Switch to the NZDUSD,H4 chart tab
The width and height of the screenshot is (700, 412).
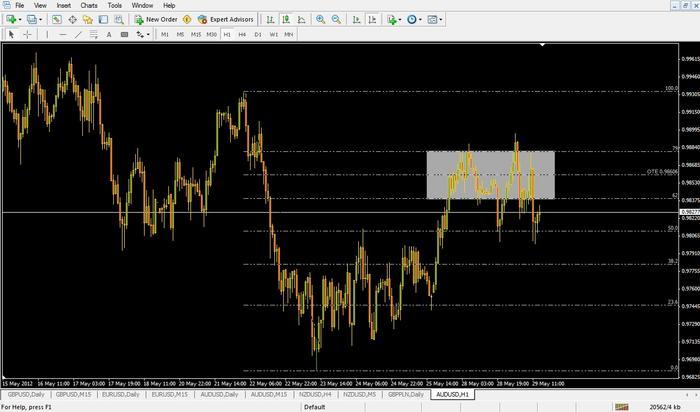point(316,395)
